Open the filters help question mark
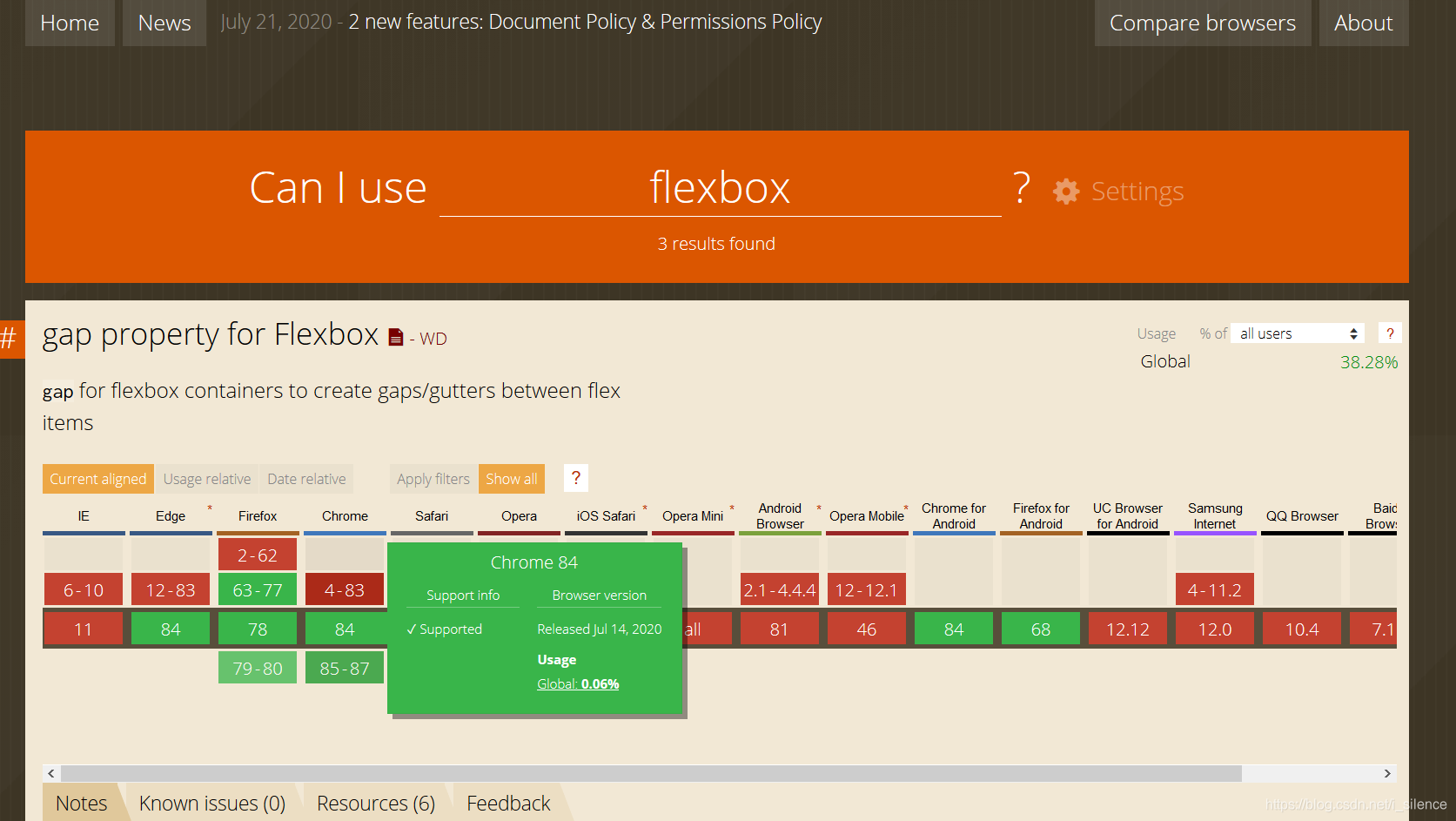Screen dimensions: 1456x821 point(575,478)
